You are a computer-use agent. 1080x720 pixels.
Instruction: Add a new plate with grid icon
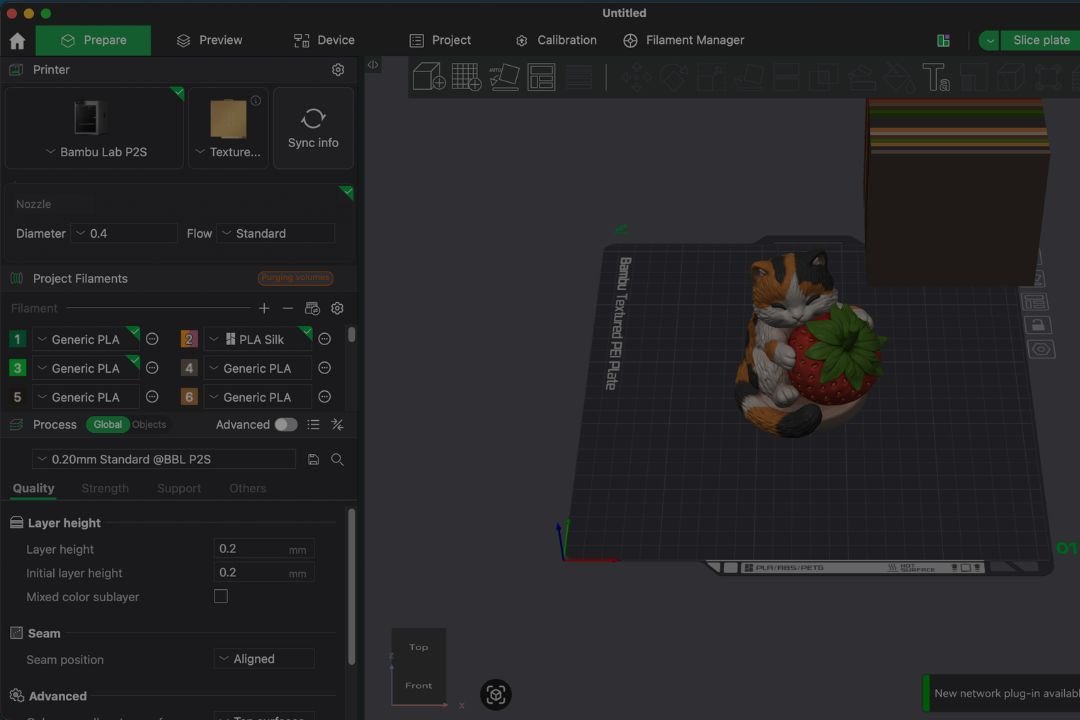tap(466, 76)
